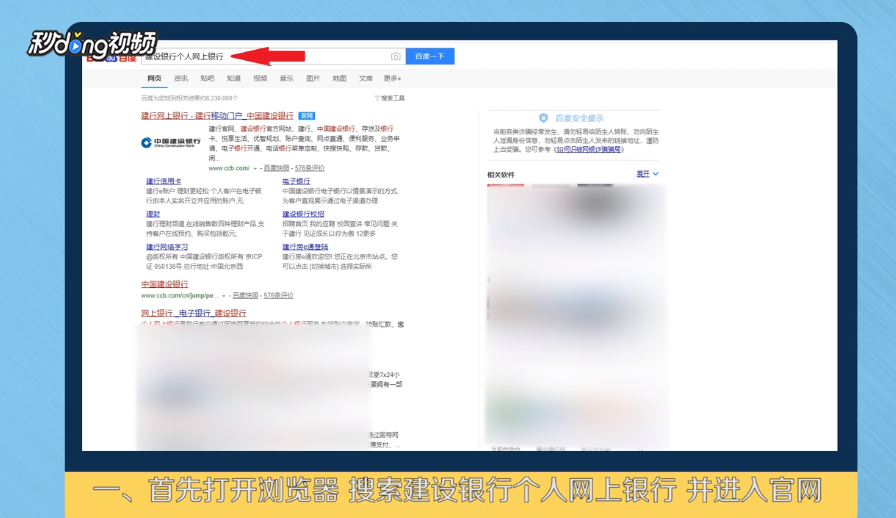Select the 网页 tab
This screenshot has width=896, height=518.
click(154, 78)
